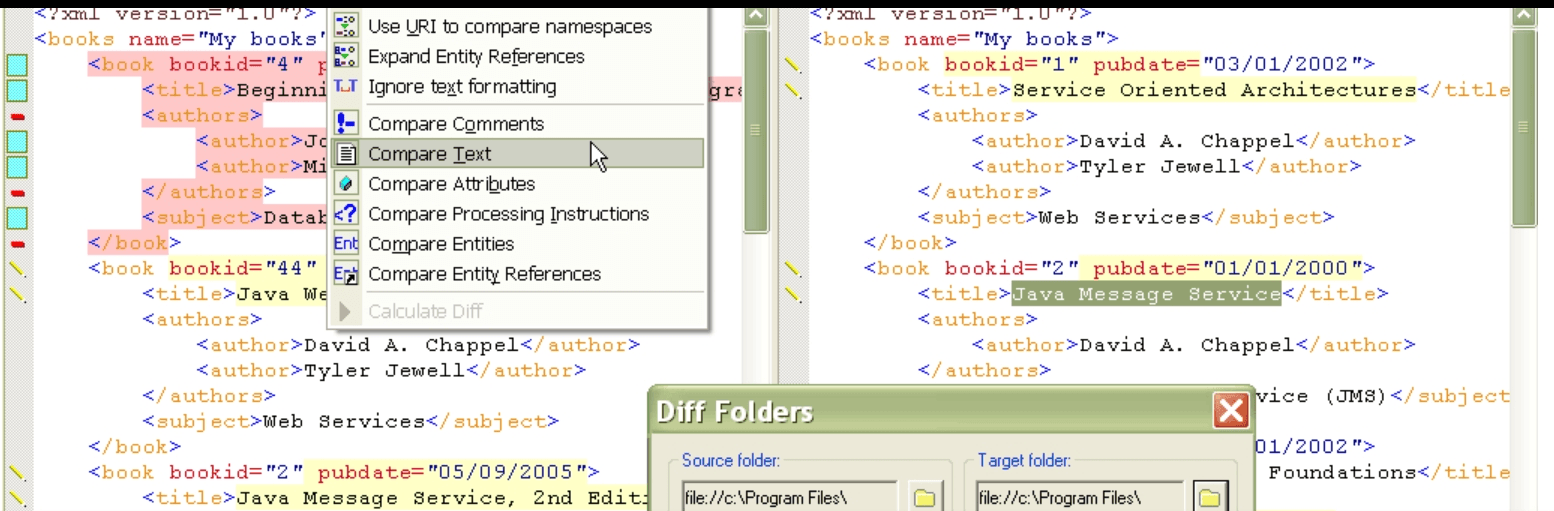Click the Compare Entities 'Ent' icon

(x=346, y=244)
